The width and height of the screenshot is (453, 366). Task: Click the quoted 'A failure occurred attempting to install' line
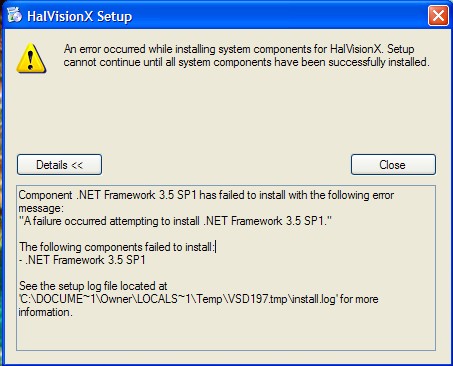tap(175, 221)
